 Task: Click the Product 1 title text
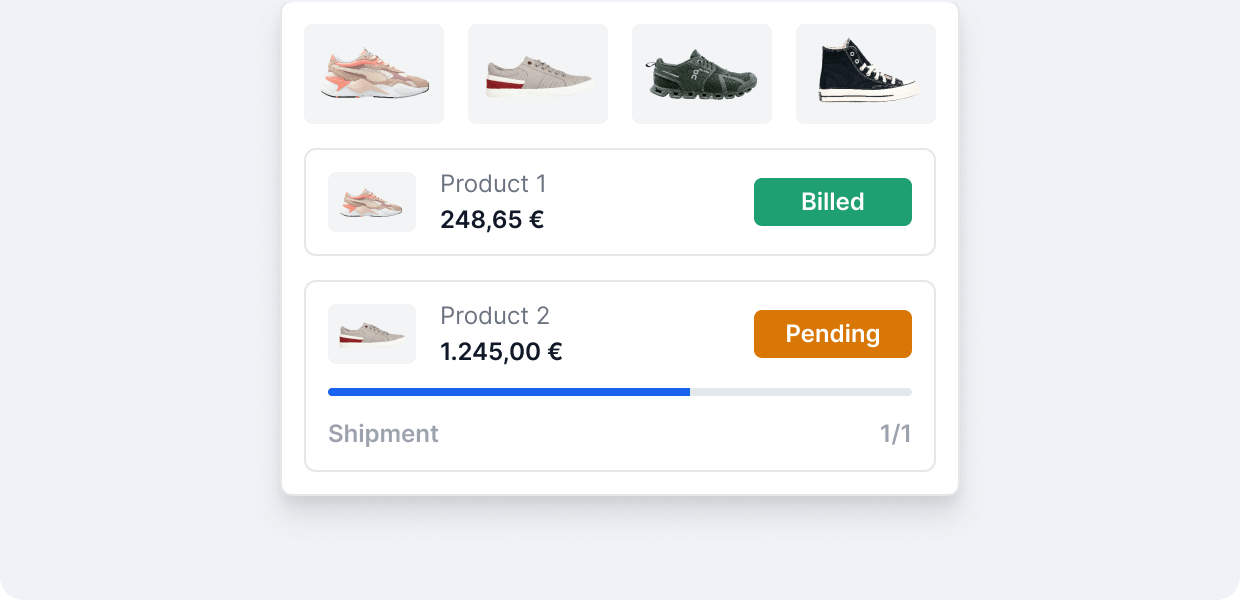tap(493, 184)
